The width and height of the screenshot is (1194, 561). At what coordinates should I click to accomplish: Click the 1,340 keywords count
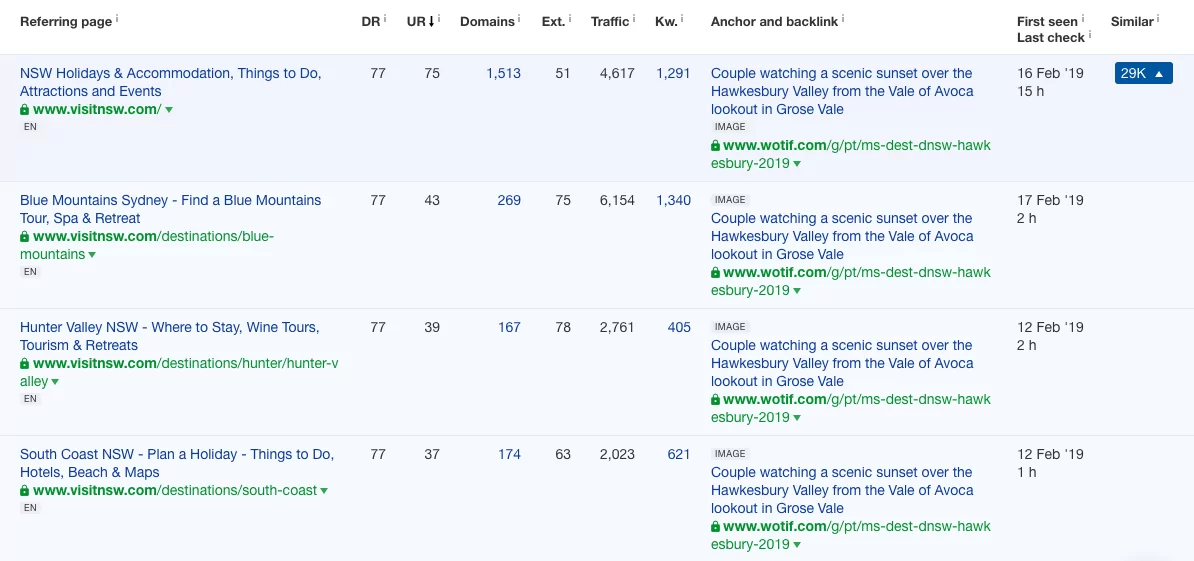click(673, 200)
